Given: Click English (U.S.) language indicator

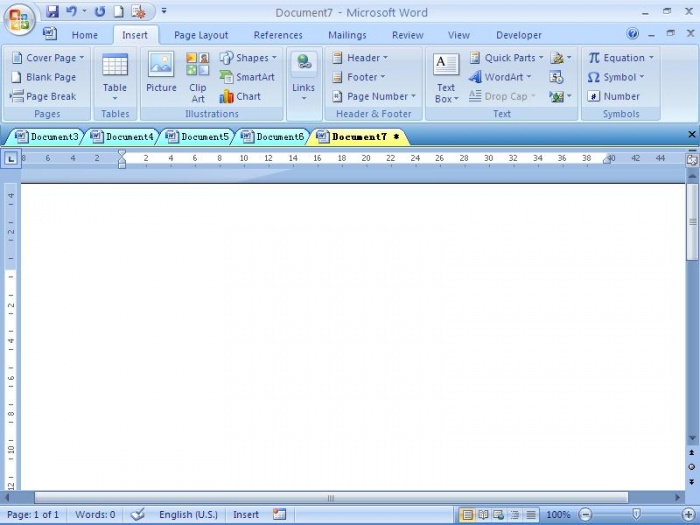Looking at the screenshot, I should (188, 515).
